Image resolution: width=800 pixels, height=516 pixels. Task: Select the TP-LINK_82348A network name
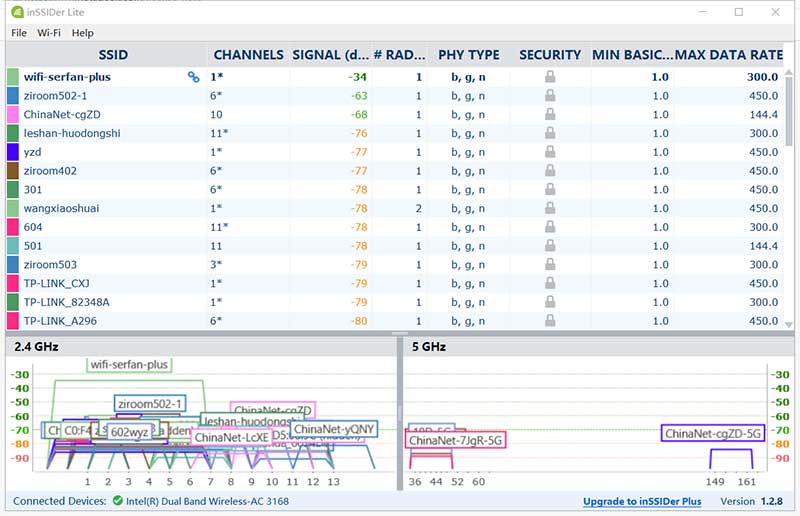(66, 302)
